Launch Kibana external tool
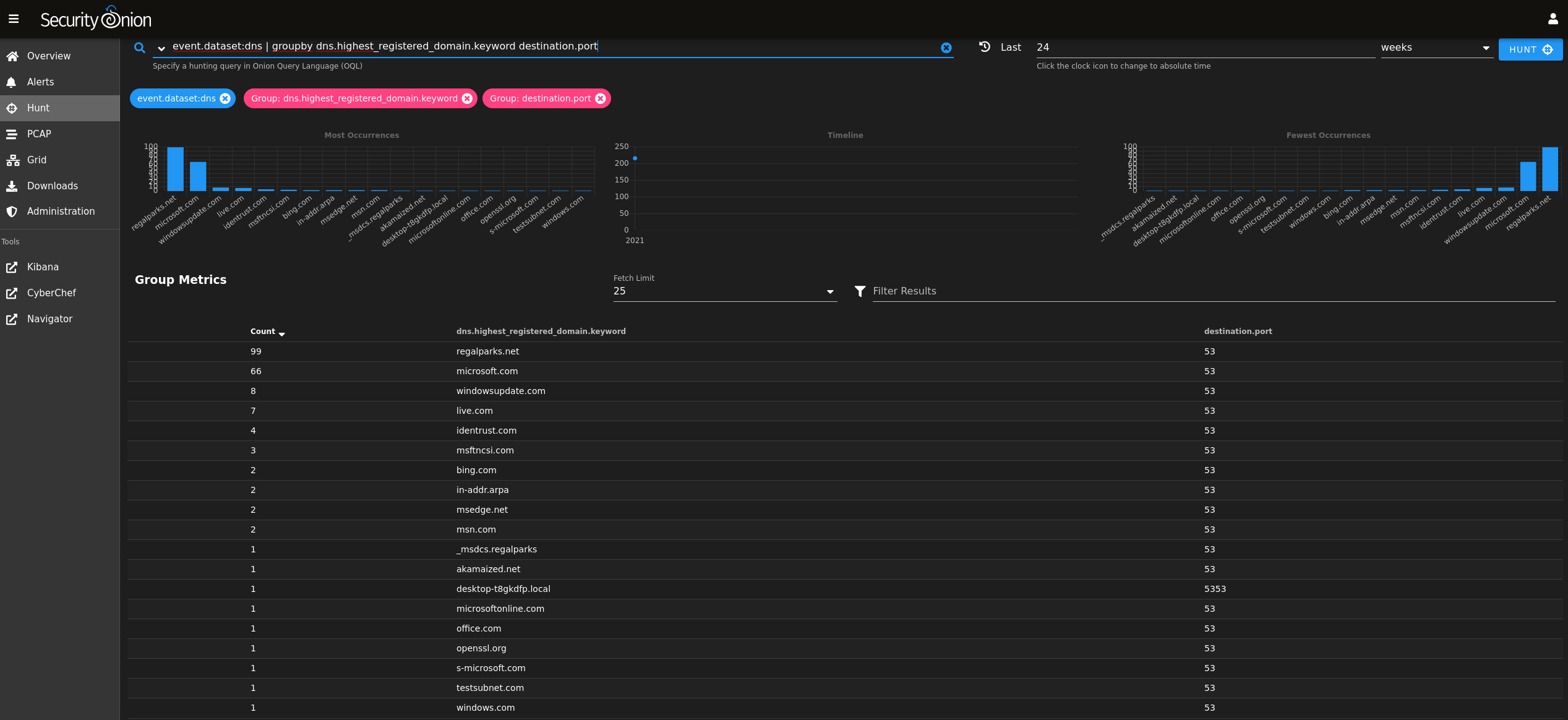This screenshot has width=1568, height=720. click(60, 267)
